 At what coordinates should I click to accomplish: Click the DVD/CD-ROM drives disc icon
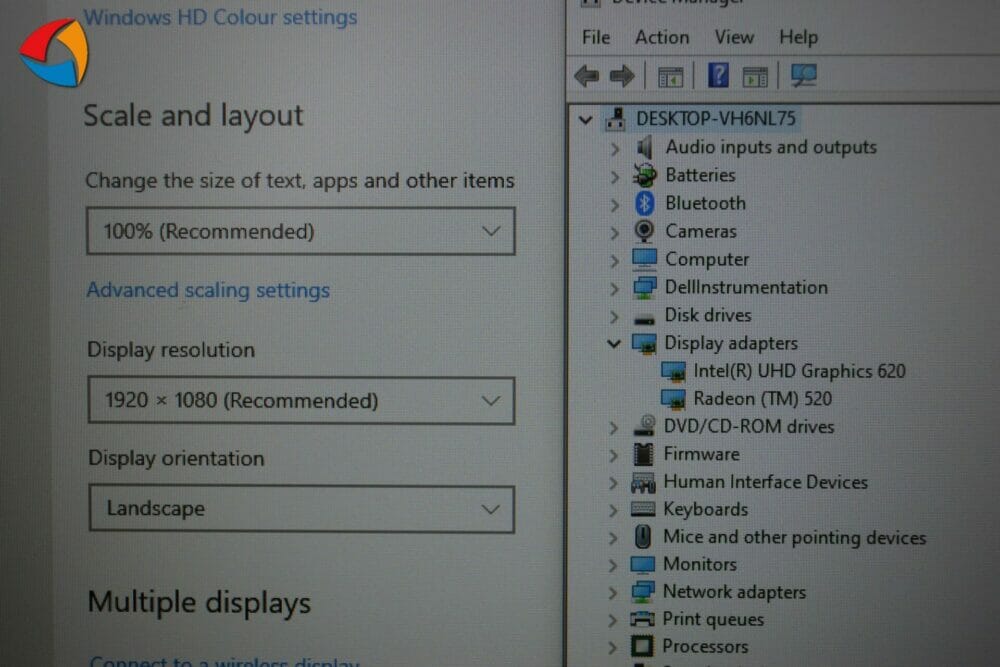click(644, 426)
